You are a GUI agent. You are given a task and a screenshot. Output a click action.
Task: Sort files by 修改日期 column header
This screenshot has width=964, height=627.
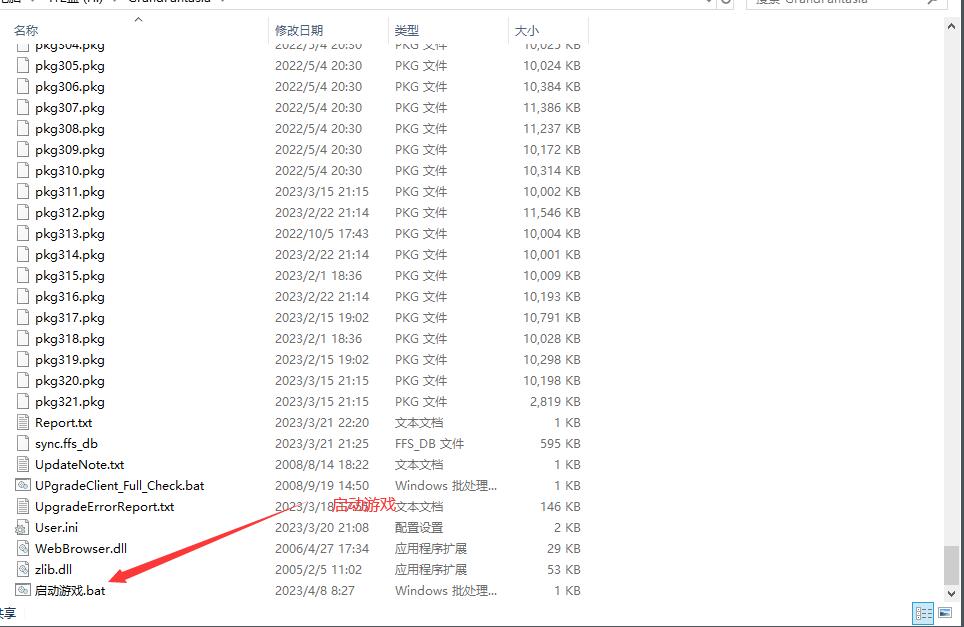[299, 31]
